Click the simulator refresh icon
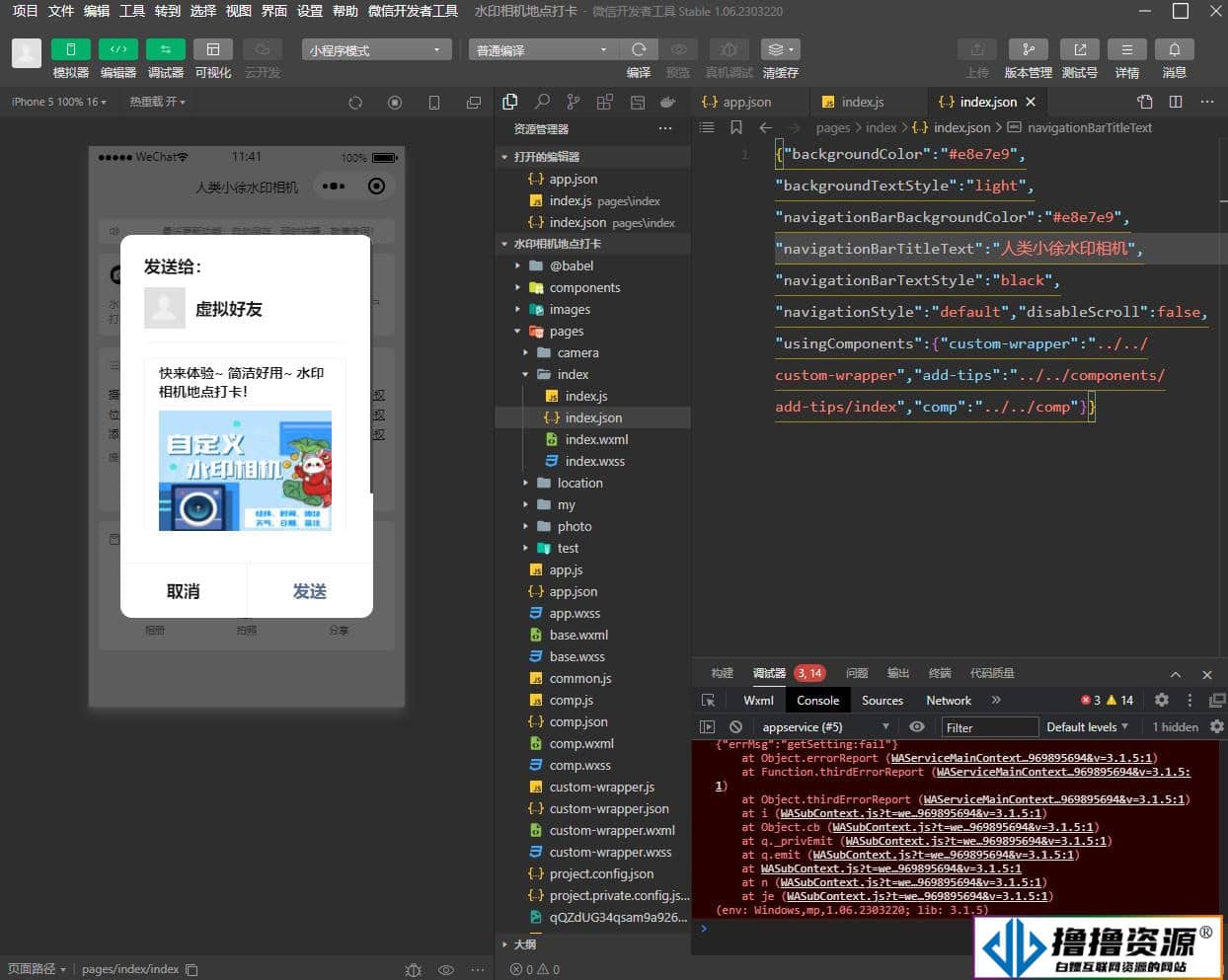The image size is (1228, 980). [355, 103]
